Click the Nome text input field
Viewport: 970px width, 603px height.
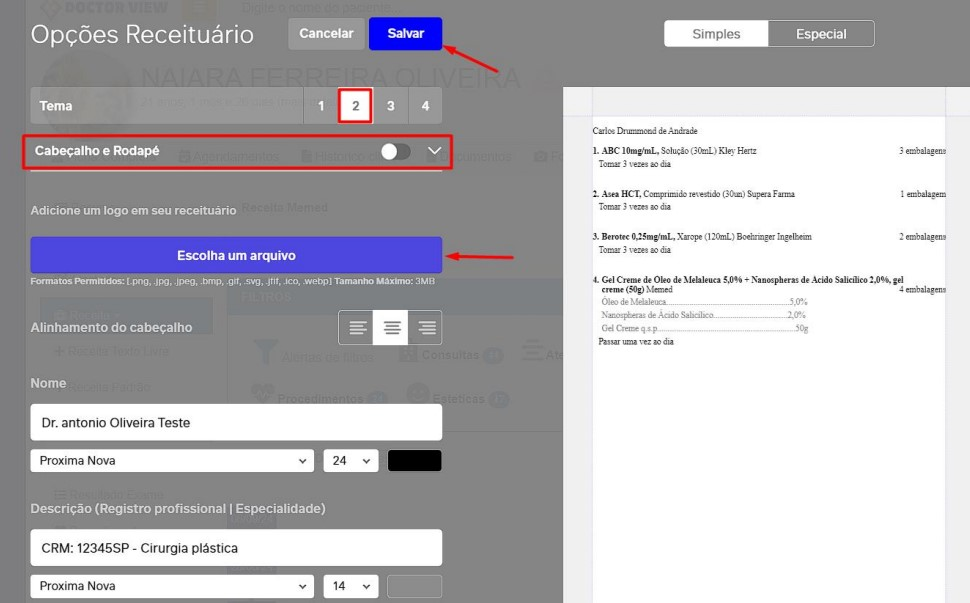click(x=236, y=422)
